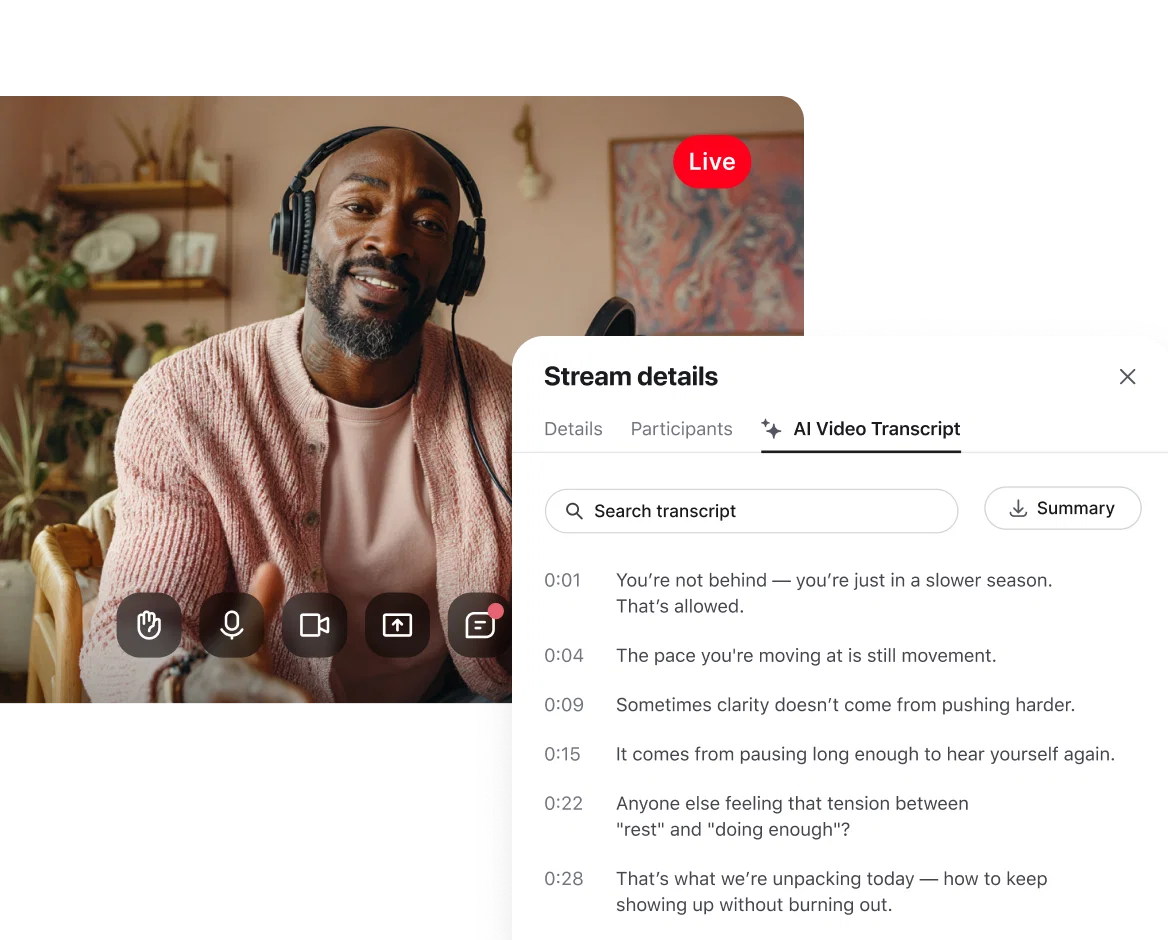This screenshot has width=1168, height=940.
Task: Open the Participants tab
Action: pos(682,429)
